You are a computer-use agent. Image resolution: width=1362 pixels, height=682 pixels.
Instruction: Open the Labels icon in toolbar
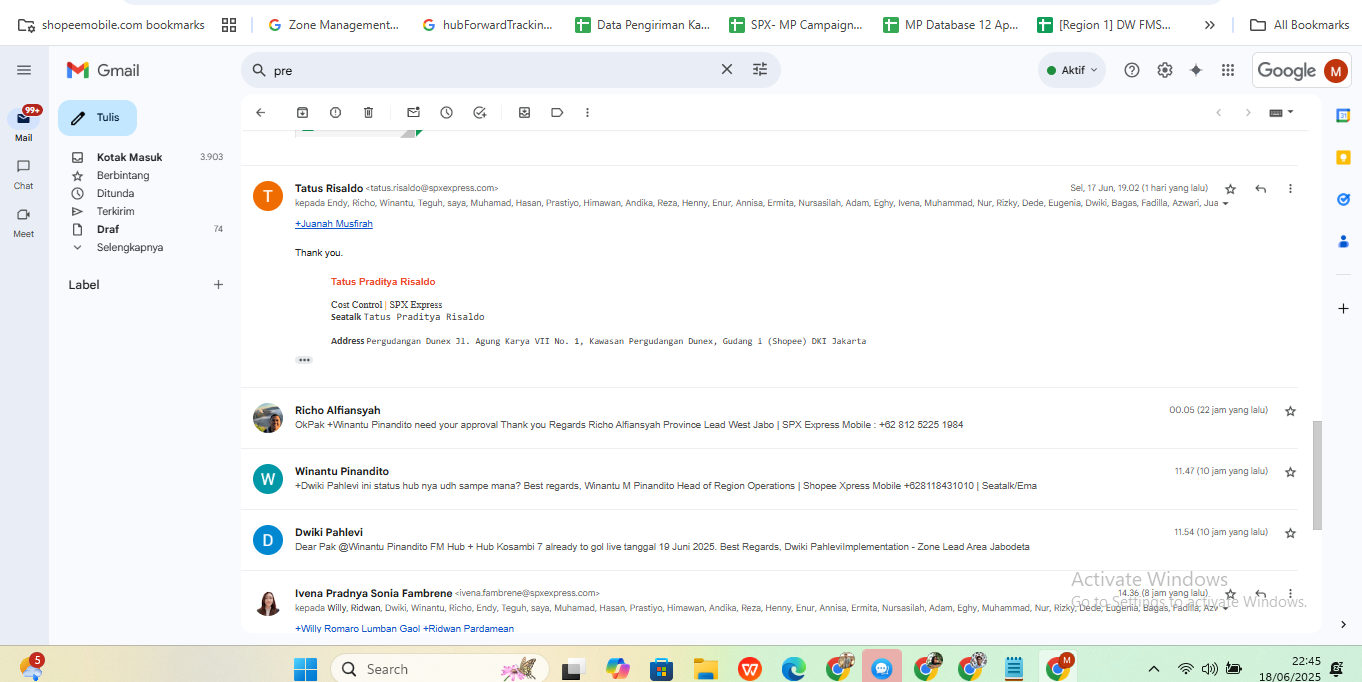(x=557, y=113)
